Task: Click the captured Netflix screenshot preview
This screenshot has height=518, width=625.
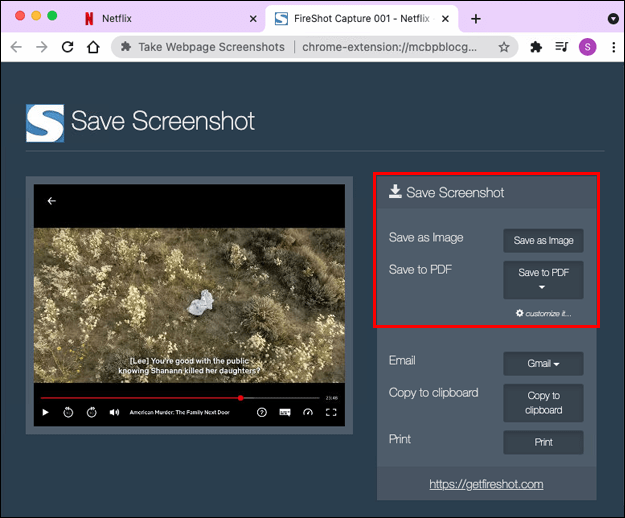Action: coord(189,305)
